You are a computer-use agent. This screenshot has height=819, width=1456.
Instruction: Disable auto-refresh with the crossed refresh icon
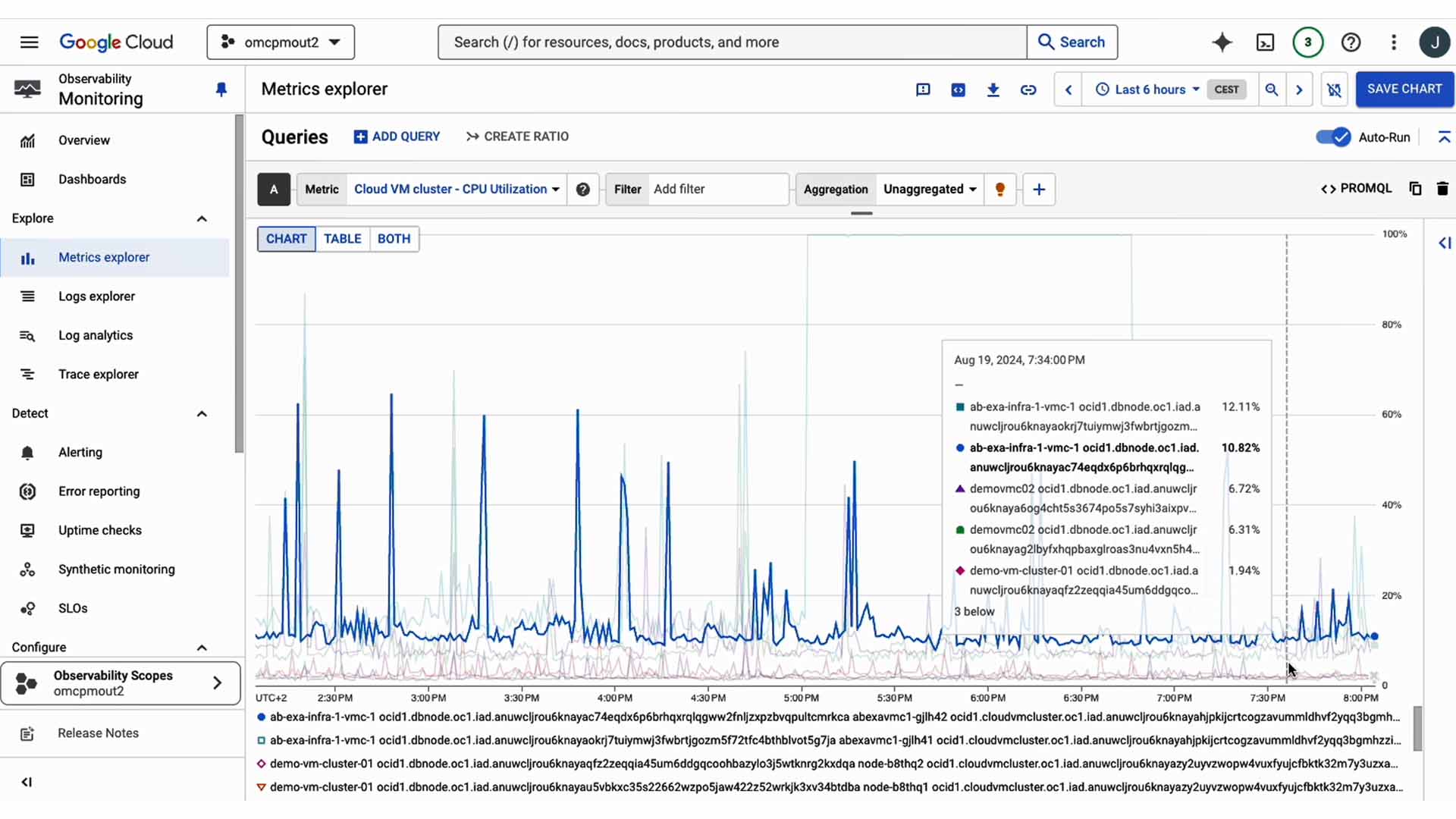coord(1334,89)
